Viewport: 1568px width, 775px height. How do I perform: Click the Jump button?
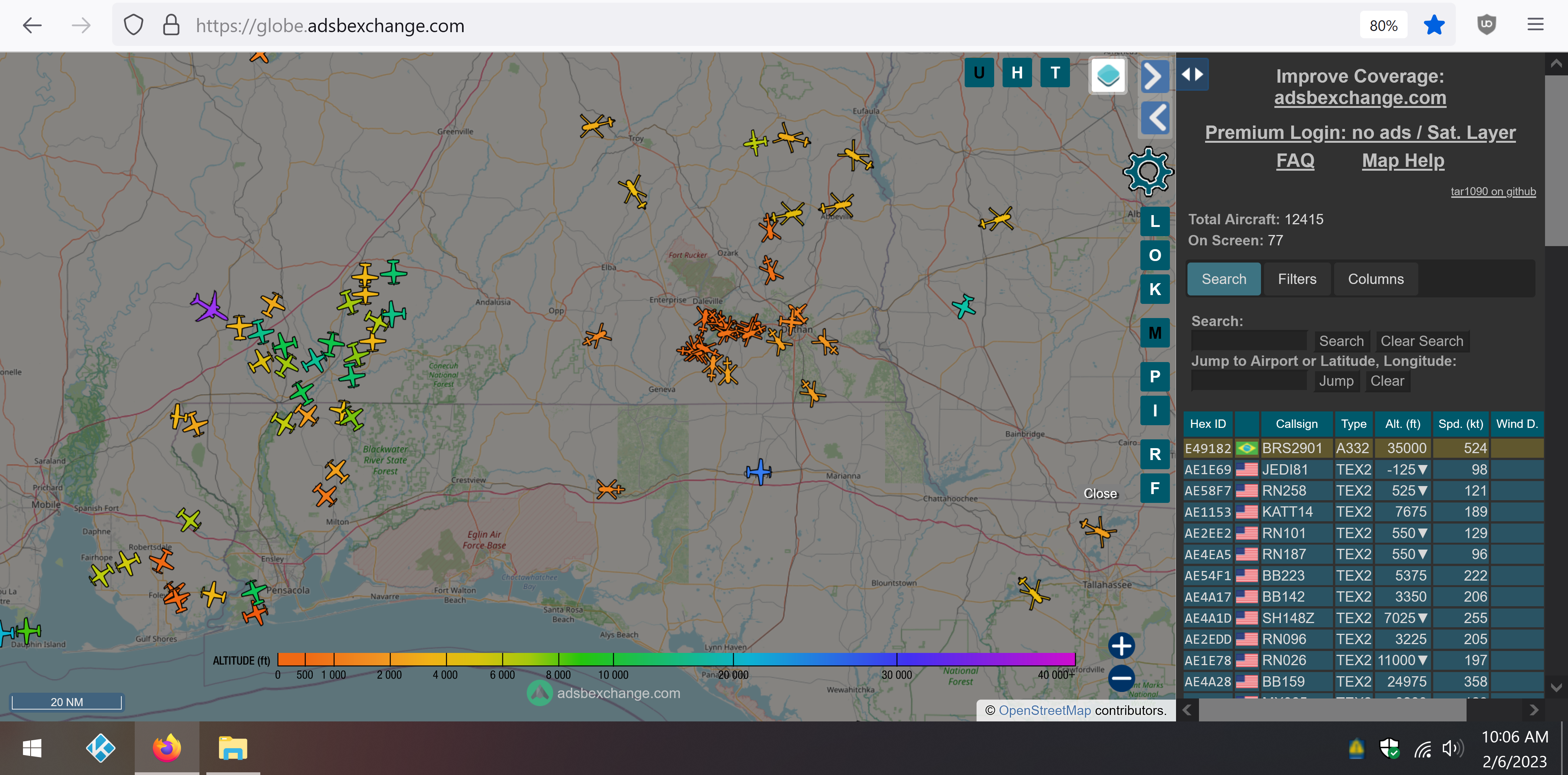click(x=1336, y=381)
